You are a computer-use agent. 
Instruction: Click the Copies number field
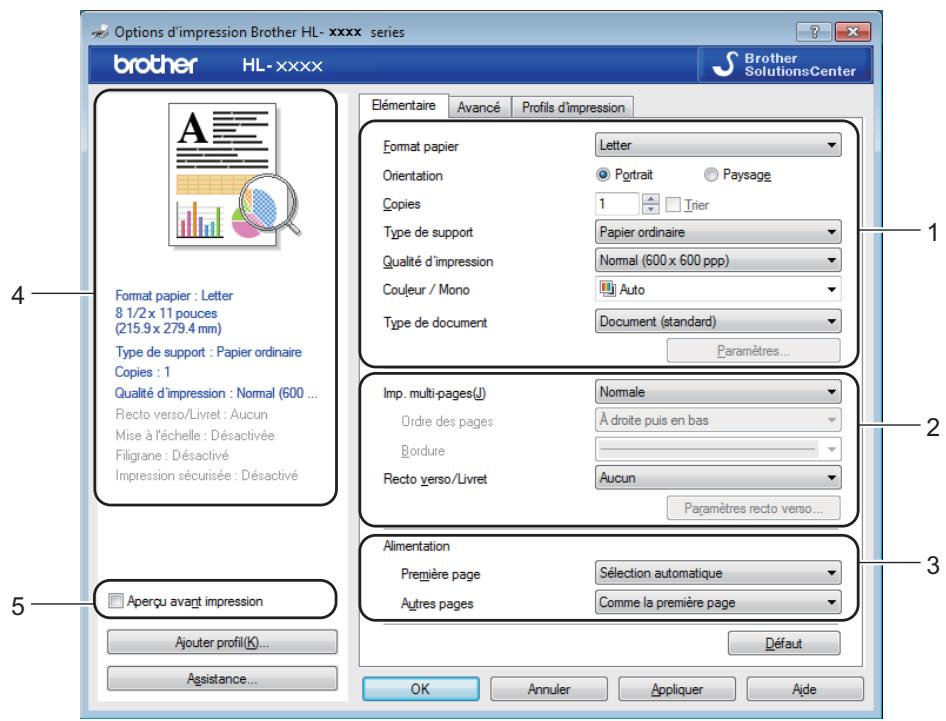(x=618, y=204)
